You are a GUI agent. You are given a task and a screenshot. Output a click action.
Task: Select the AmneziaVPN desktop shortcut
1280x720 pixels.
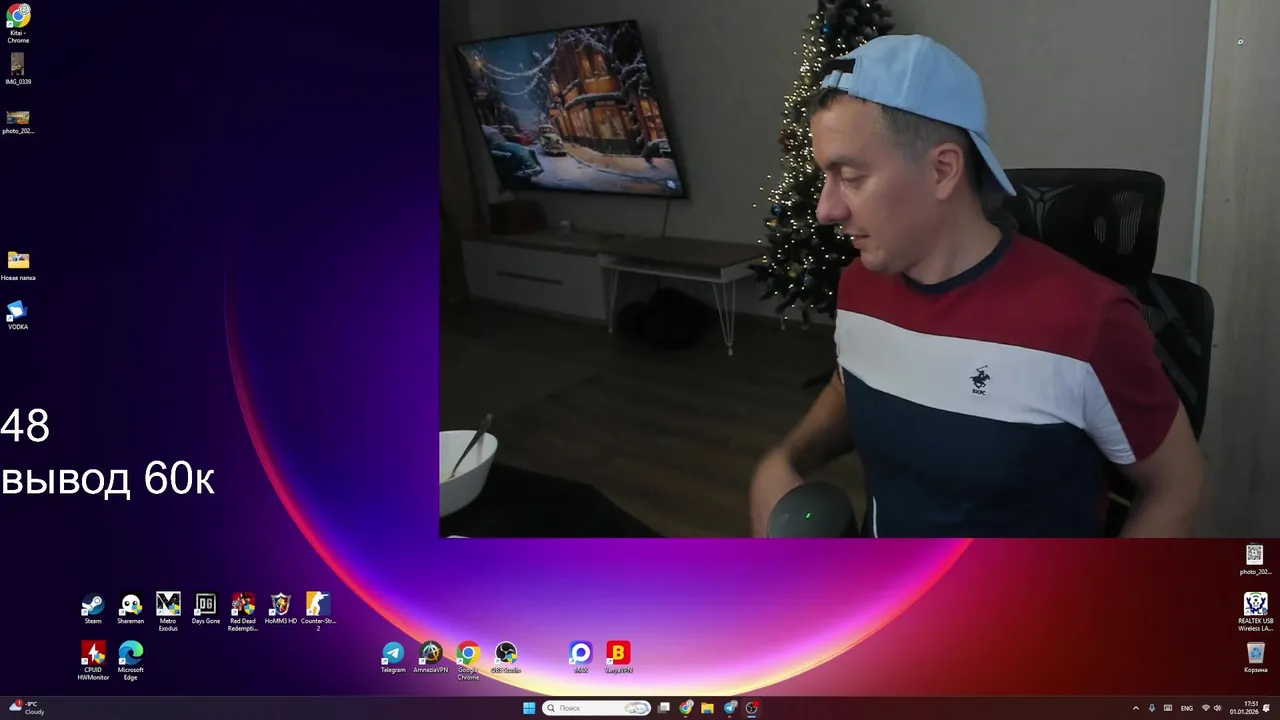(431, 658)
